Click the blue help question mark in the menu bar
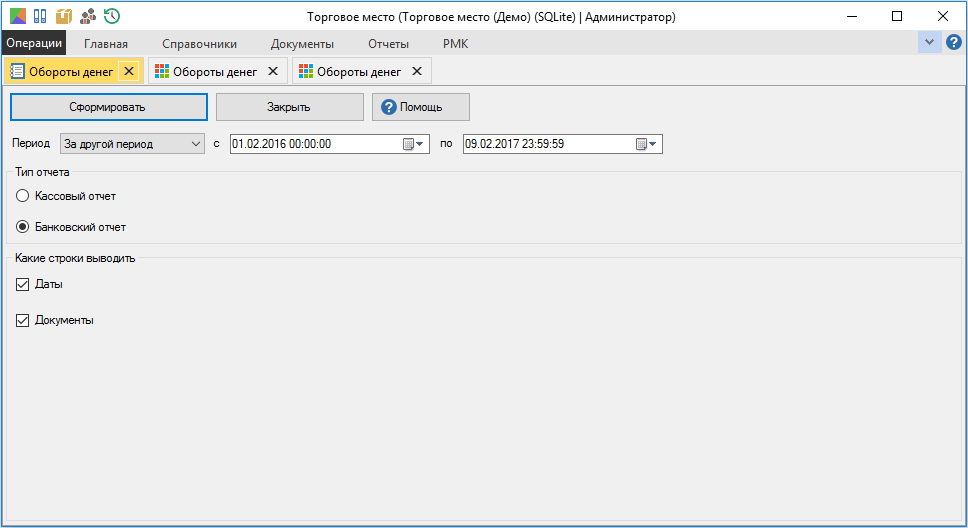Screen dimensions: 968x528 [x=954, y=42]
